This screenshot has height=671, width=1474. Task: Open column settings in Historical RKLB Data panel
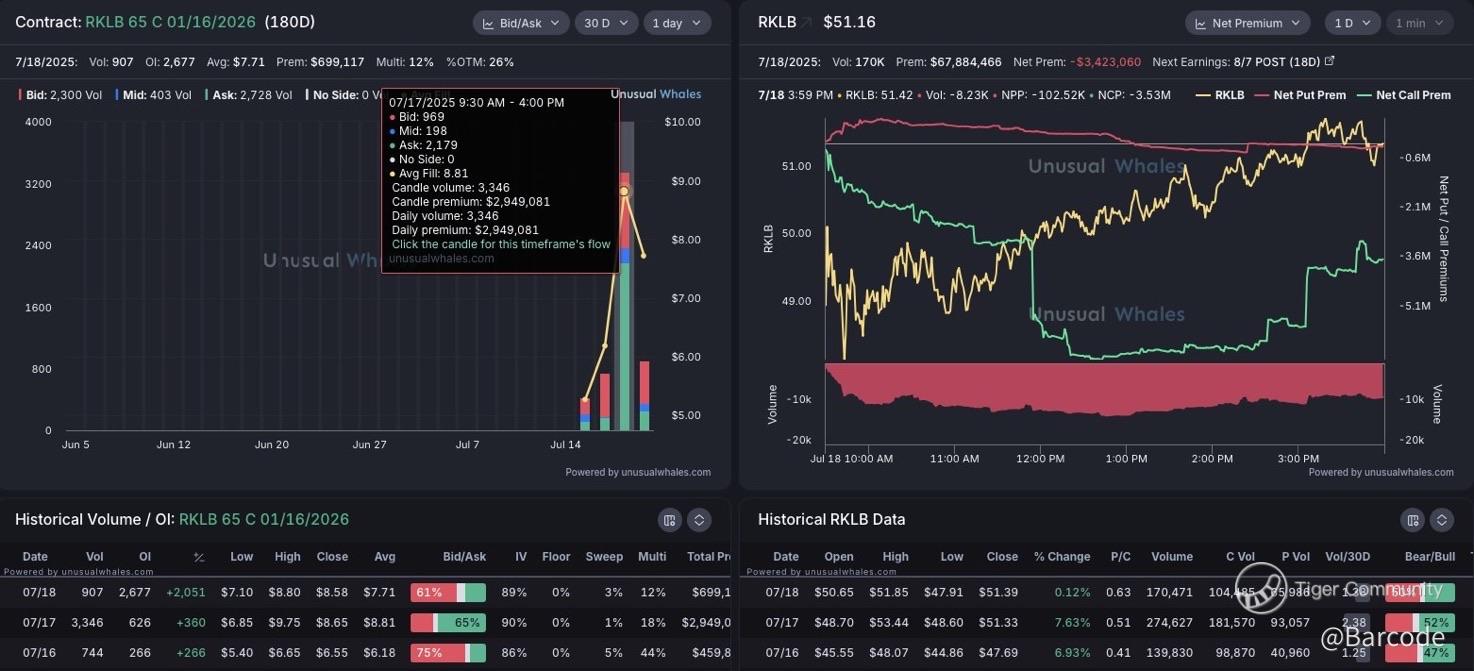[1412, 519]
